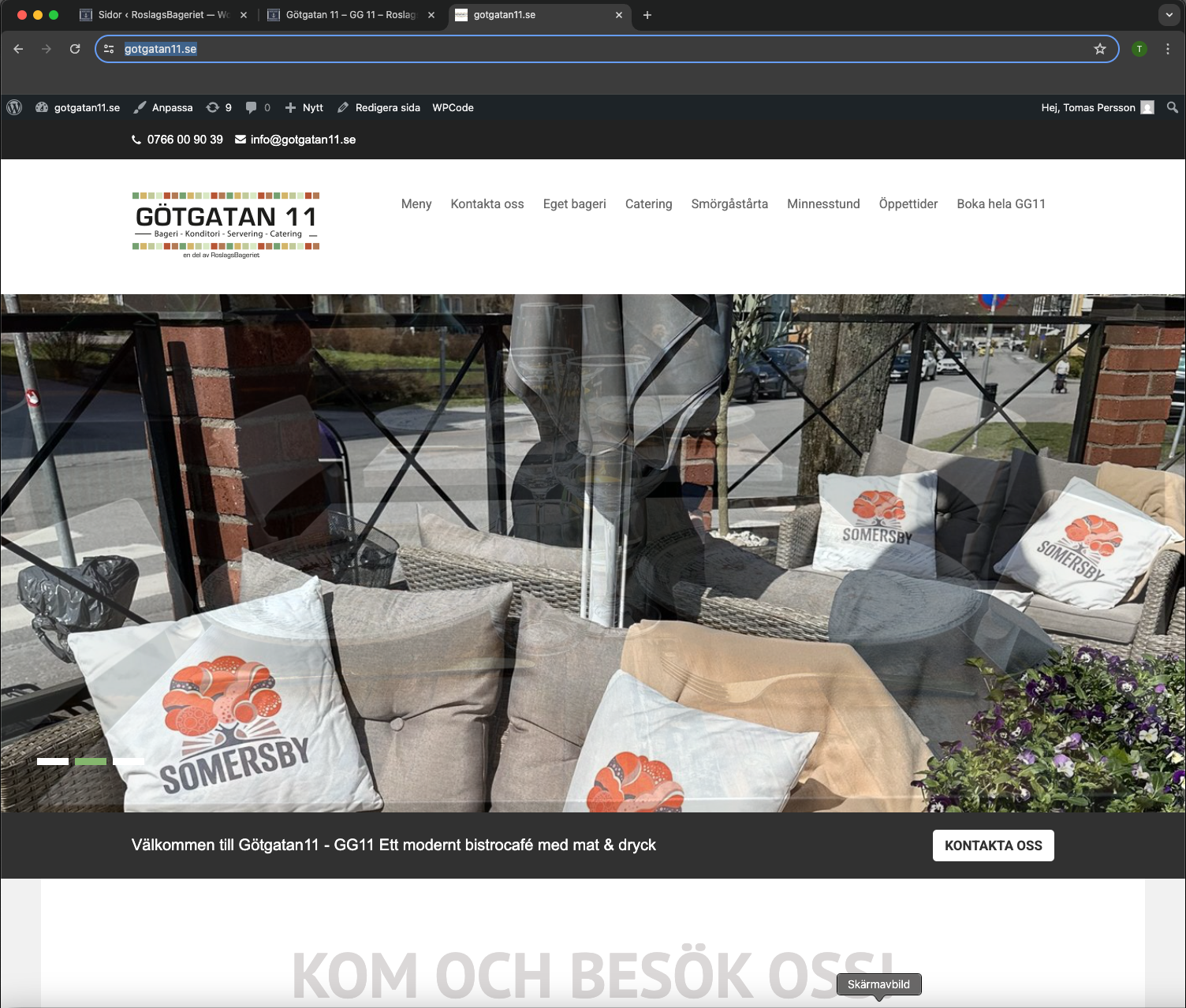Expand the tab search chevron
Screen dimensions: 1186x1008
[x=1169, y=15]
